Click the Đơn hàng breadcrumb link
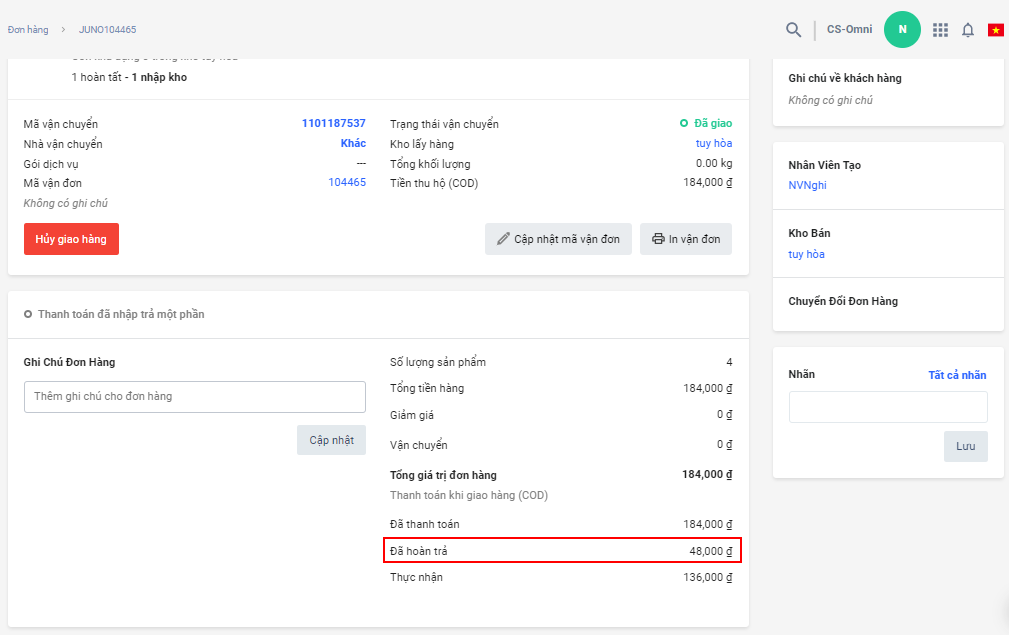 28,30
